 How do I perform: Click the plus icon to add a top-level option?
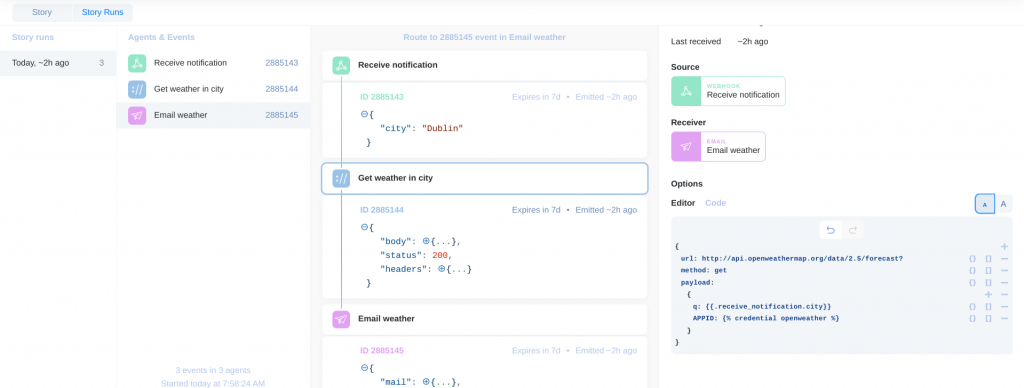click(1004, 246)
